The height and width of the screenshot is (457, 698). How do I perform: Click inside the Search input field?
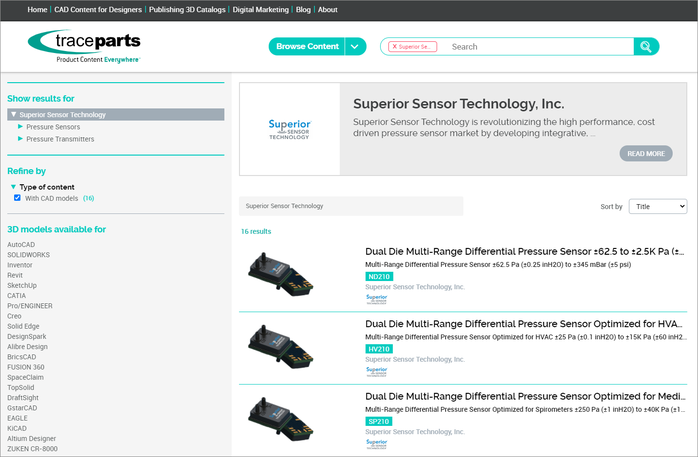coord(535,46)
